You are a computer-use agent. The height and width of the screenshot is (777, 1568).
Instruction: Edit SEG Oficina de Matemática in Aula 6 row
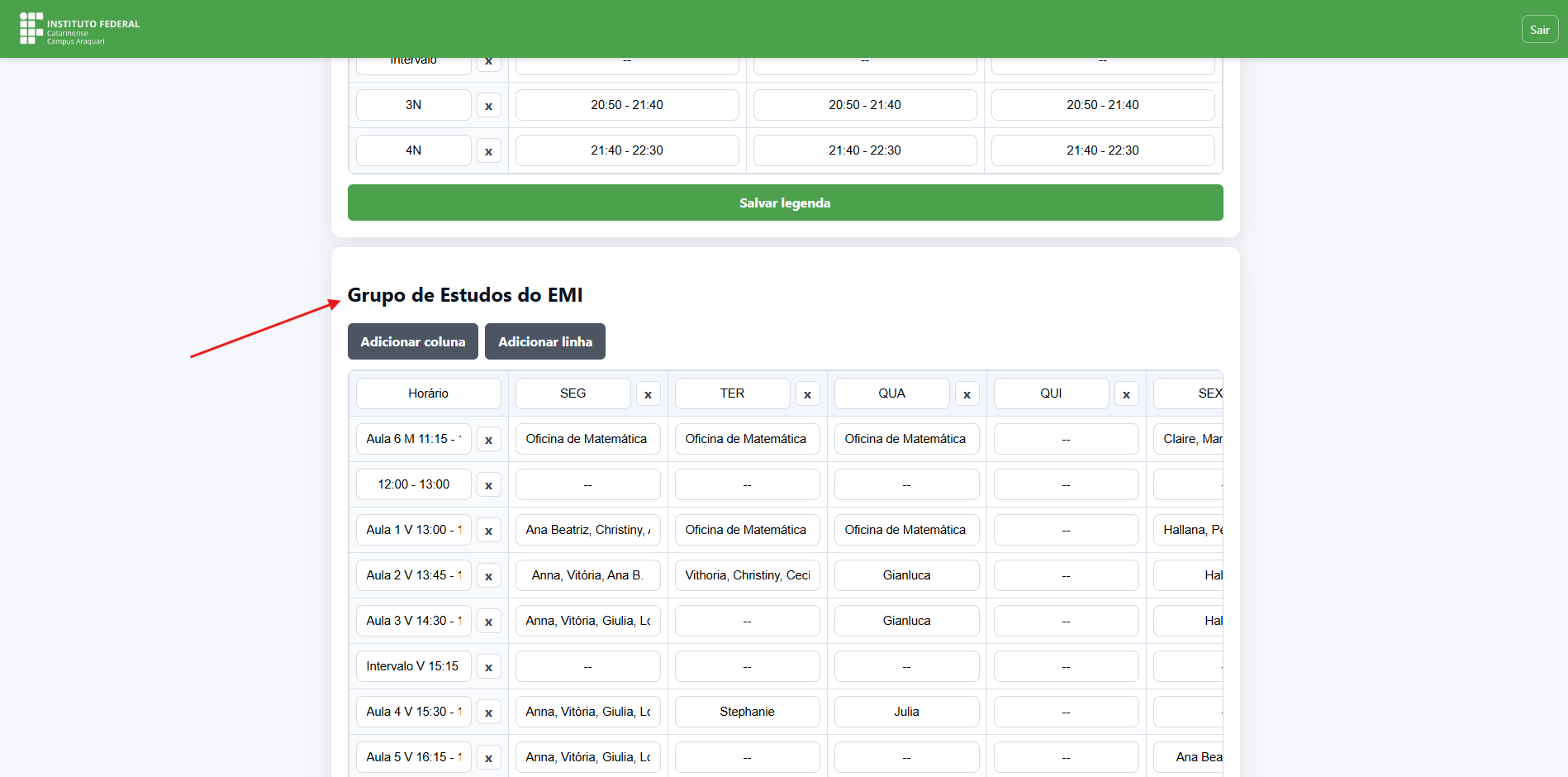[588, 439]
